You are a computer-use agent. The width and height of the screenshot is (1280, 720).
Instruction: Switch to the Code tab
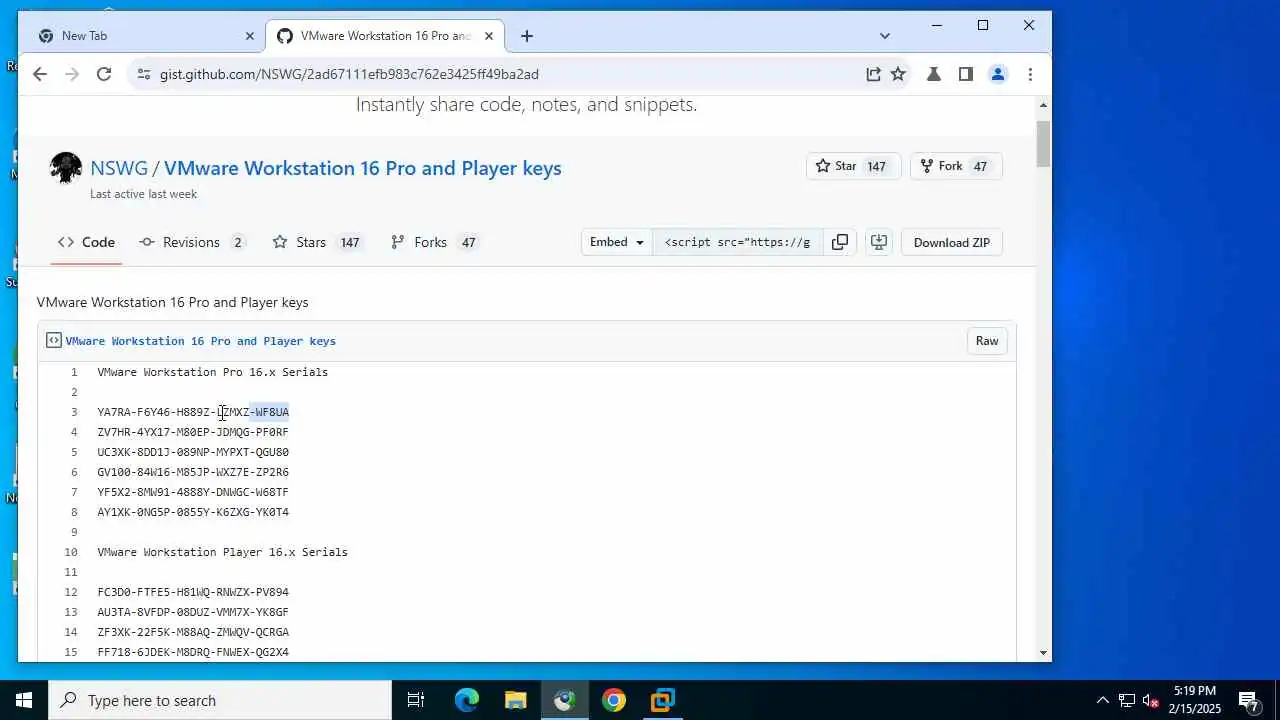86,242
